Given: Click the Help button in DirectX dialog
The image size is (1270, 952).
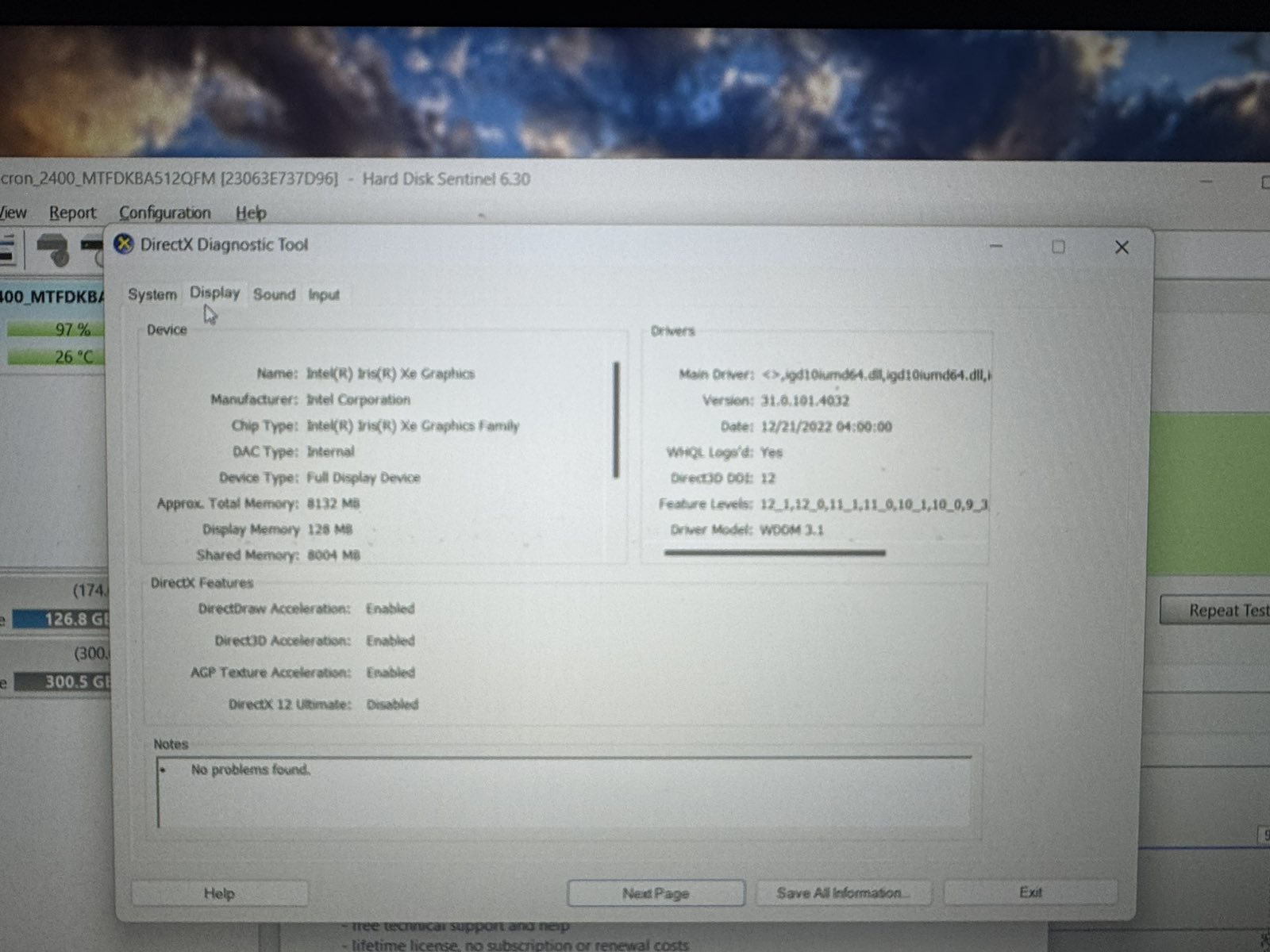Looking at the screenshot, I should [219, 894].
